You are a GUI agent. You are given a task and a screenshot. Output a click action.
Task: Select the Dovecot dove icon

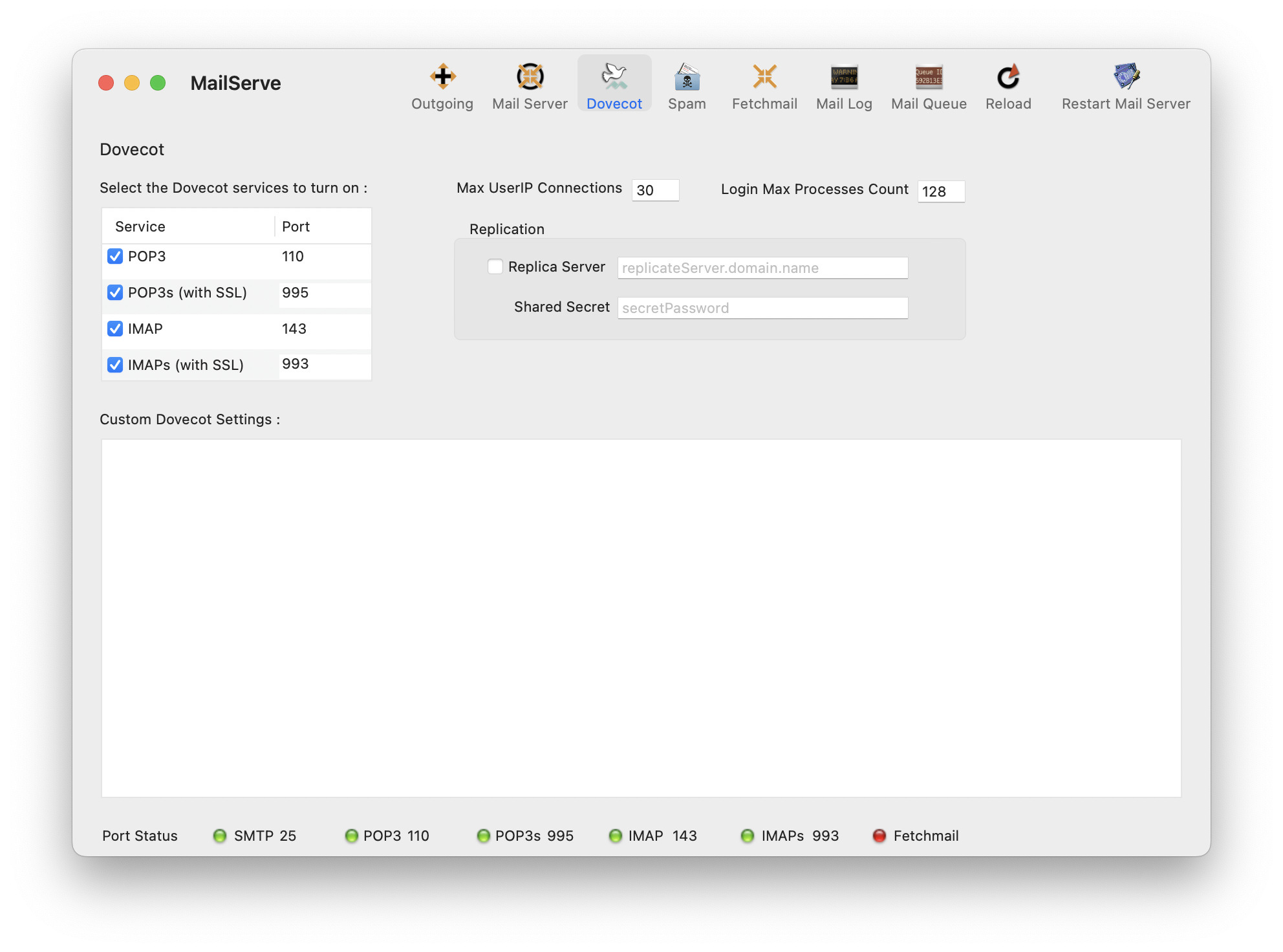click(x=614, y=78)
